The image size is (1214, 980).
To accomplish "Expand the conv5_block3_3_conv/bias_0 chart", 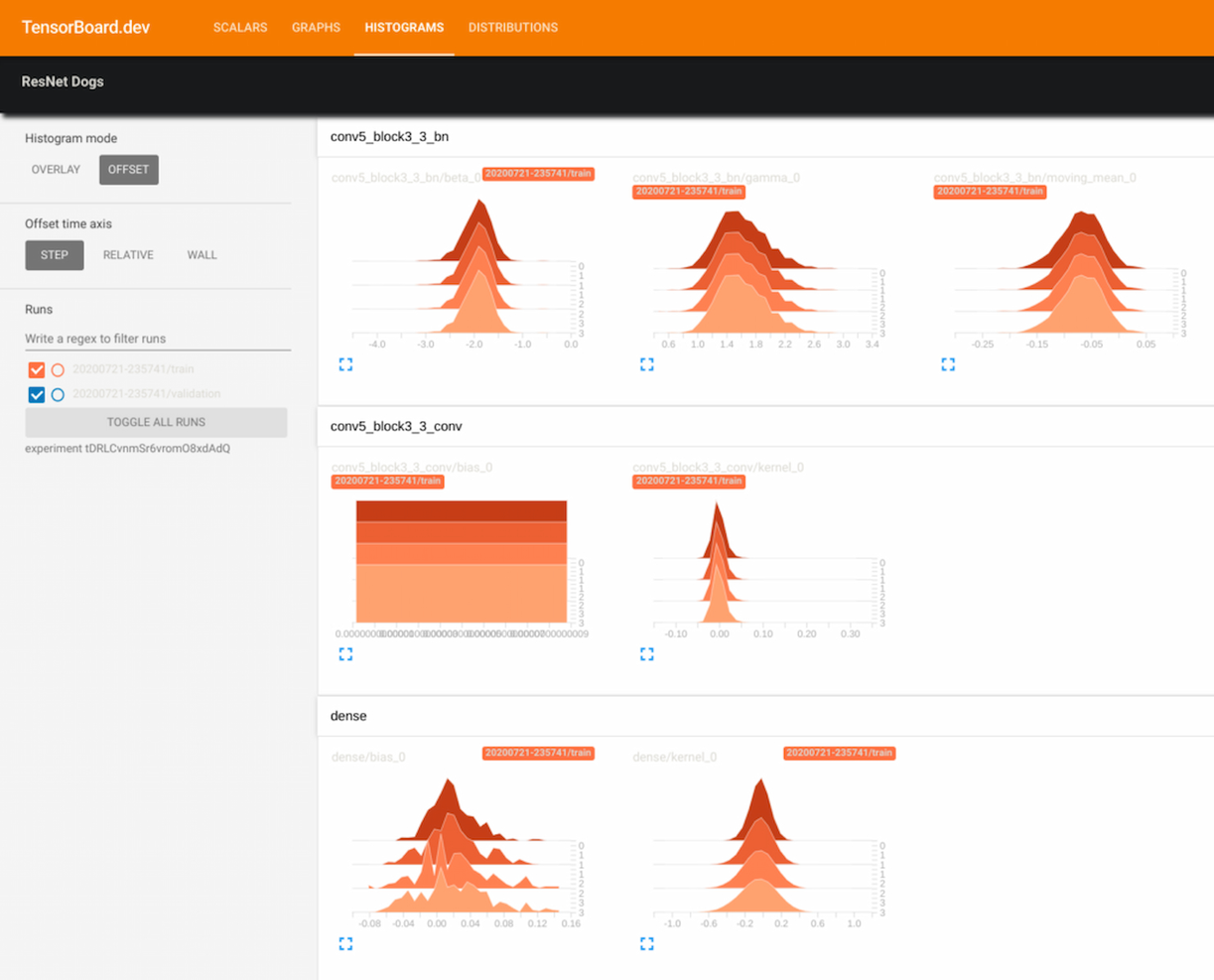I will pyautogui.click(x=345, y=653).
